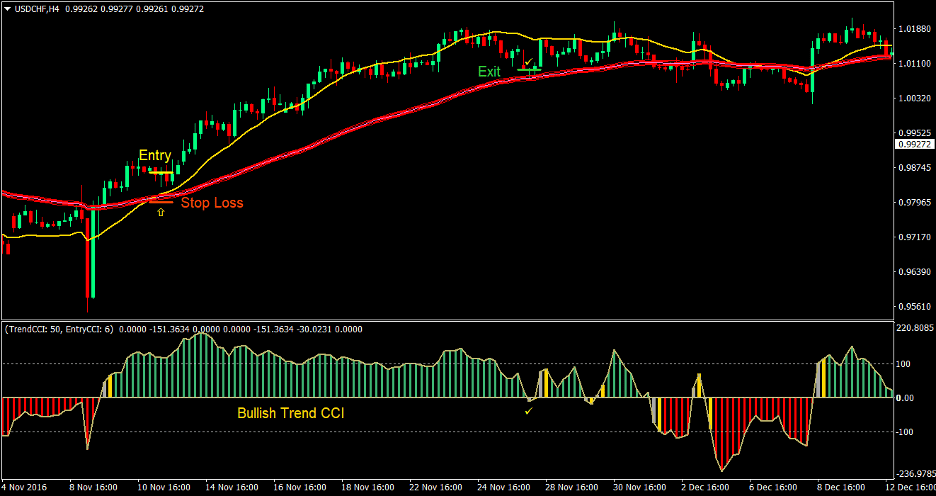Click the yellow Entry price line
The image size is (936, 496).
pos(161,172)
